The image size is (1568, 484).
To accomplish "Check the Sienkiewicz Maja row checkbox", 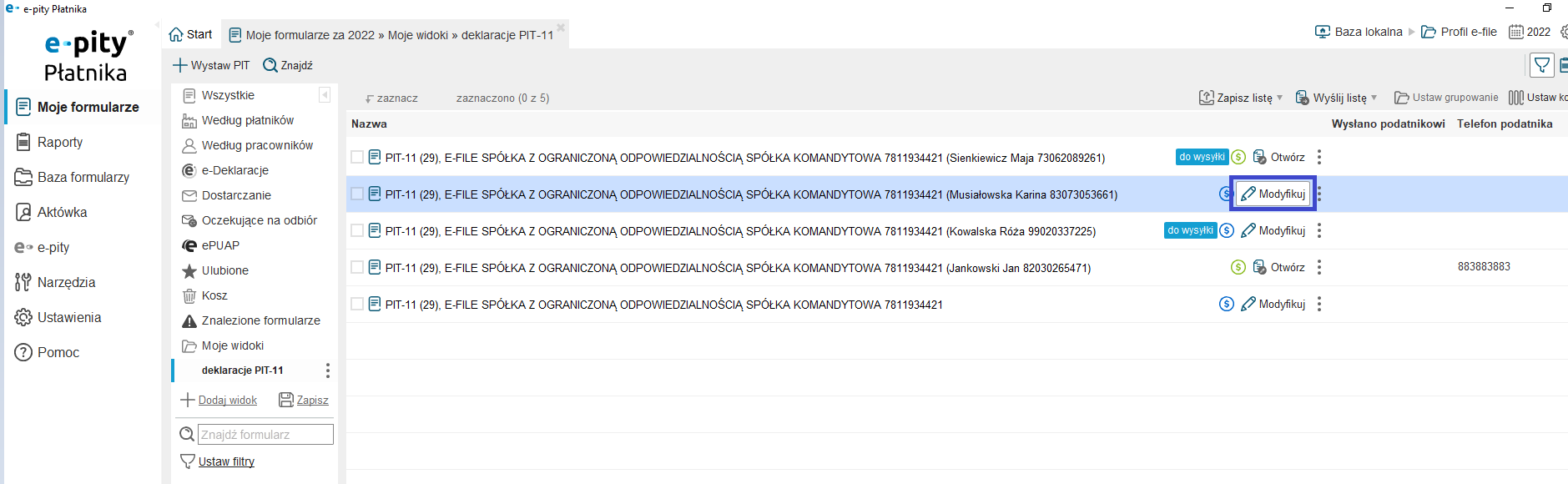I will click(357, 157).
